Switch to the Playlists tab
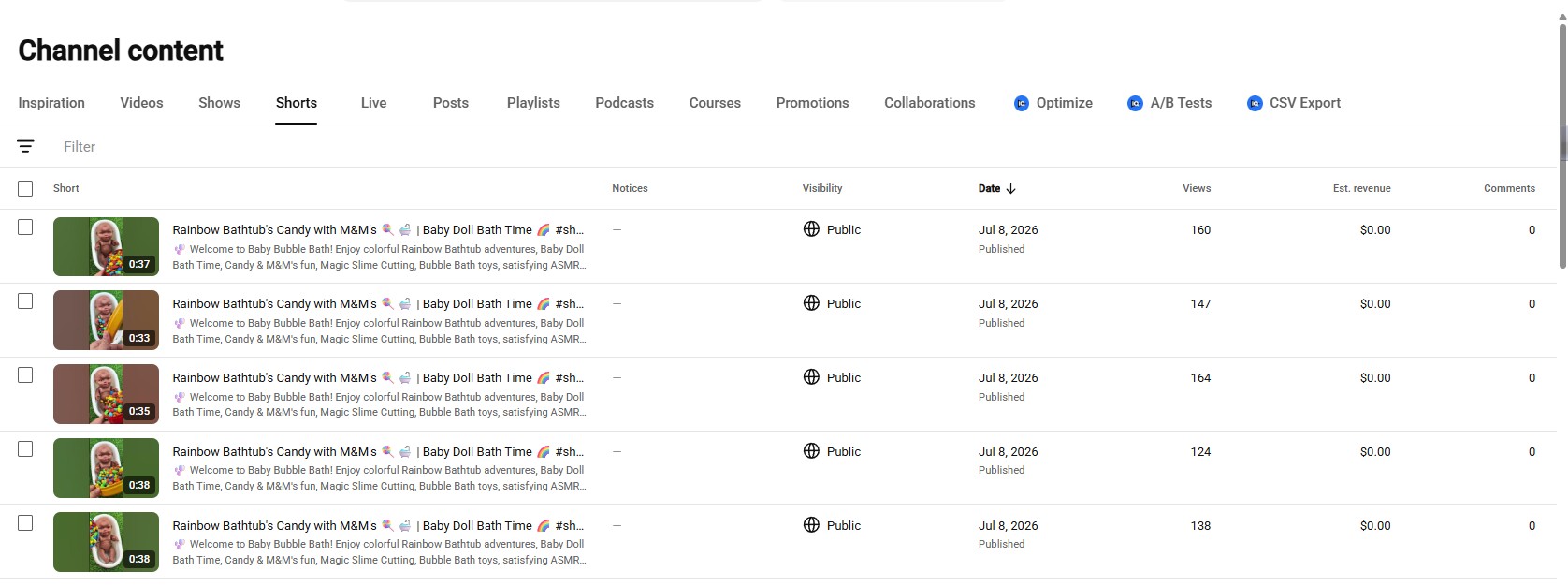This screenshot has height=586, width=1568. point(533,103)
